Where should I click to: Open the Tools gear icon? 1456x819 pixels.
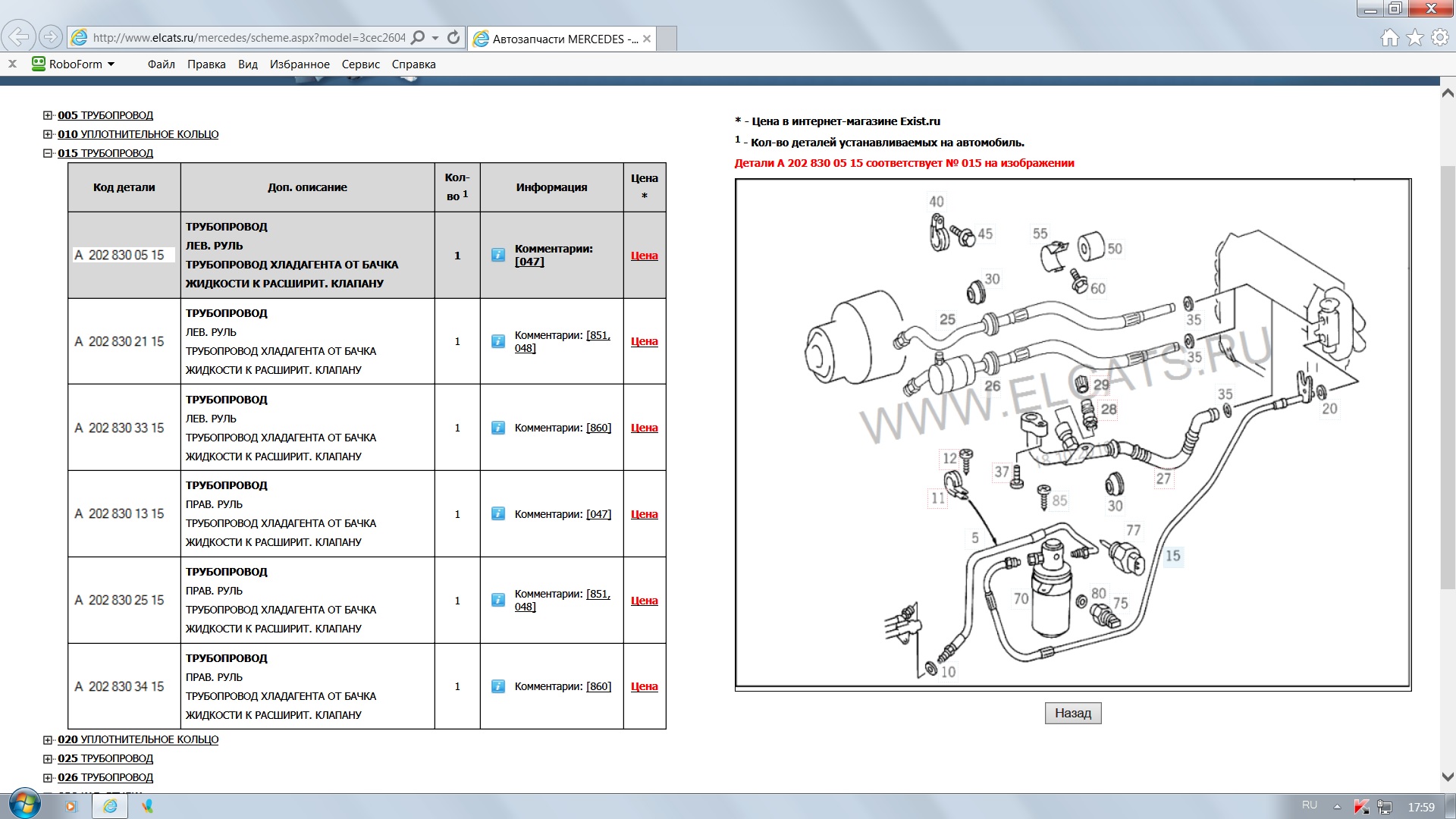click(1439, 37)
